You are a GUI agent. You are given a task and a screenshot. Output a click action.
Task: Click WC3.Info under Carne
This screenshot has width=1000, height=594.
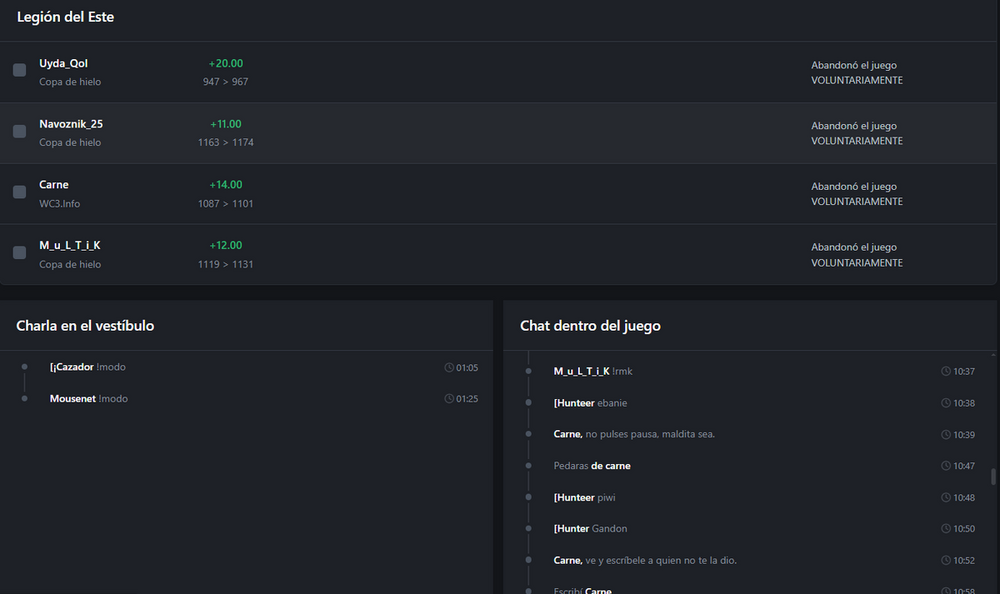59,204
